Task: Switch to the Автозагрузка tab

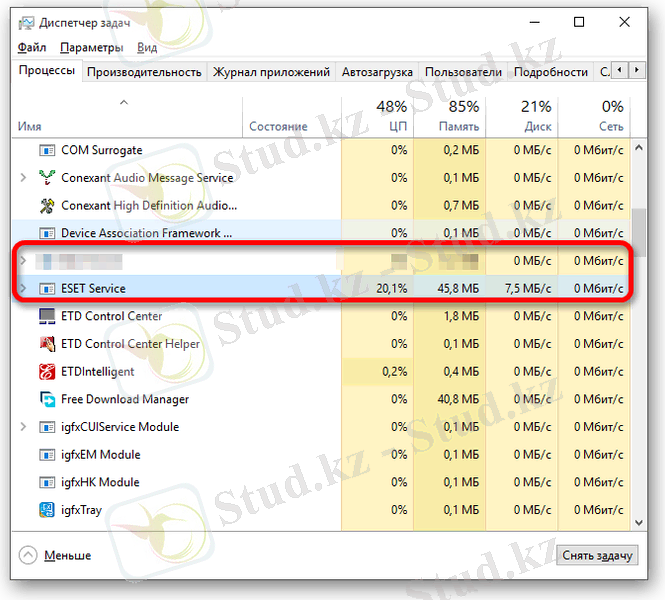Action: 377,72
